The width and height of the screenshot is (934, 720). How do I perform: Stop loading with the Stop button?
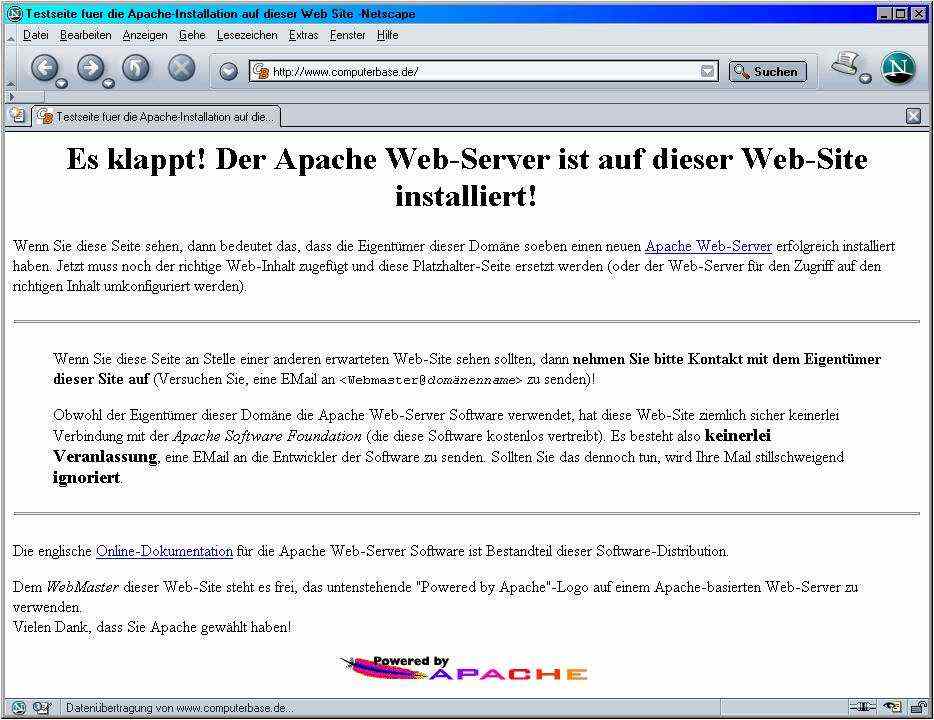pos(182,67)
